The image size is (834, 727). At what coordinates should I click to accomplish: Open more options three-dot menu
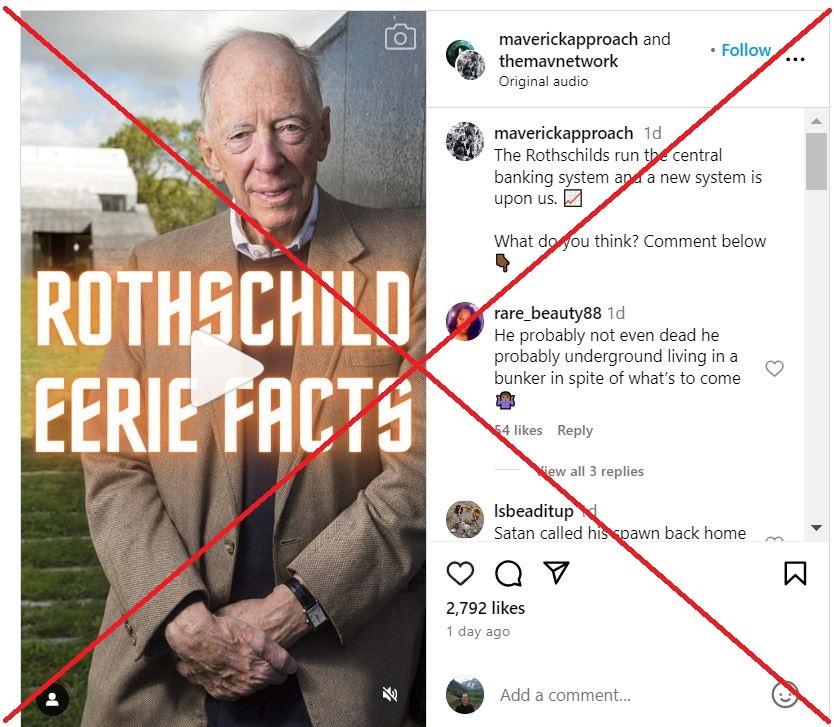[795, 59]
